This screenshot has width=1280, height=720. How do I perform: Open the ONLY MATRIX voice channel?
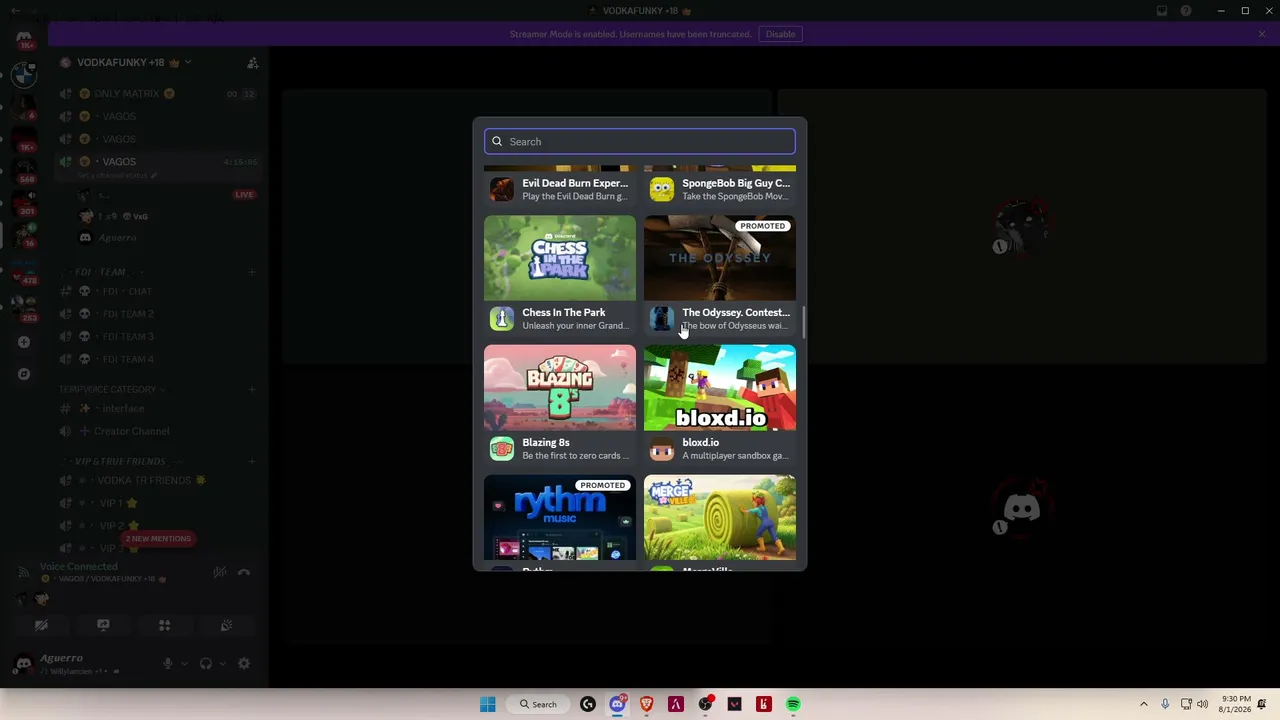tap(159, 94)
